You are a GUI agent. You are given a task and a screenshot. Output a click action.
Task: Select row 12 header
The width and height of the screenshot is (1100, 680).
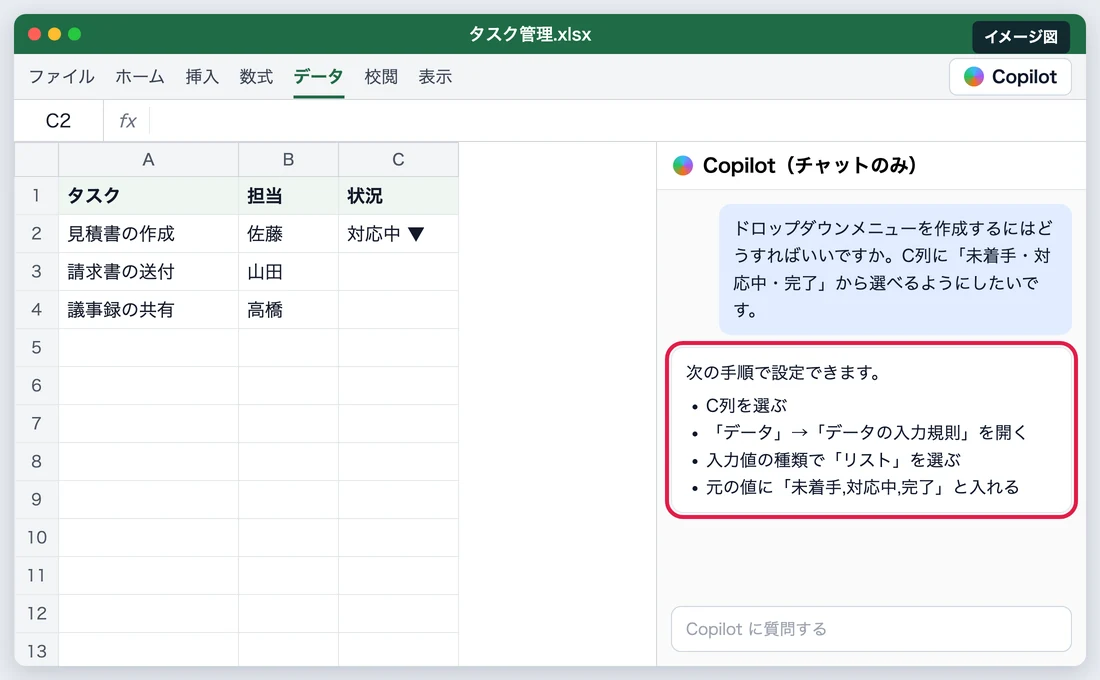pos(36,613)
